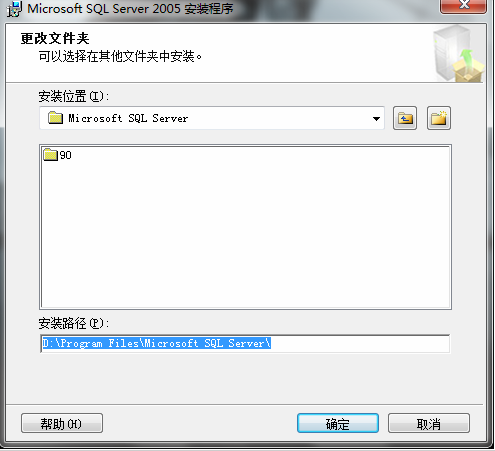Select the folder name 90
495x451 pixels.
(x=65, y=155)
